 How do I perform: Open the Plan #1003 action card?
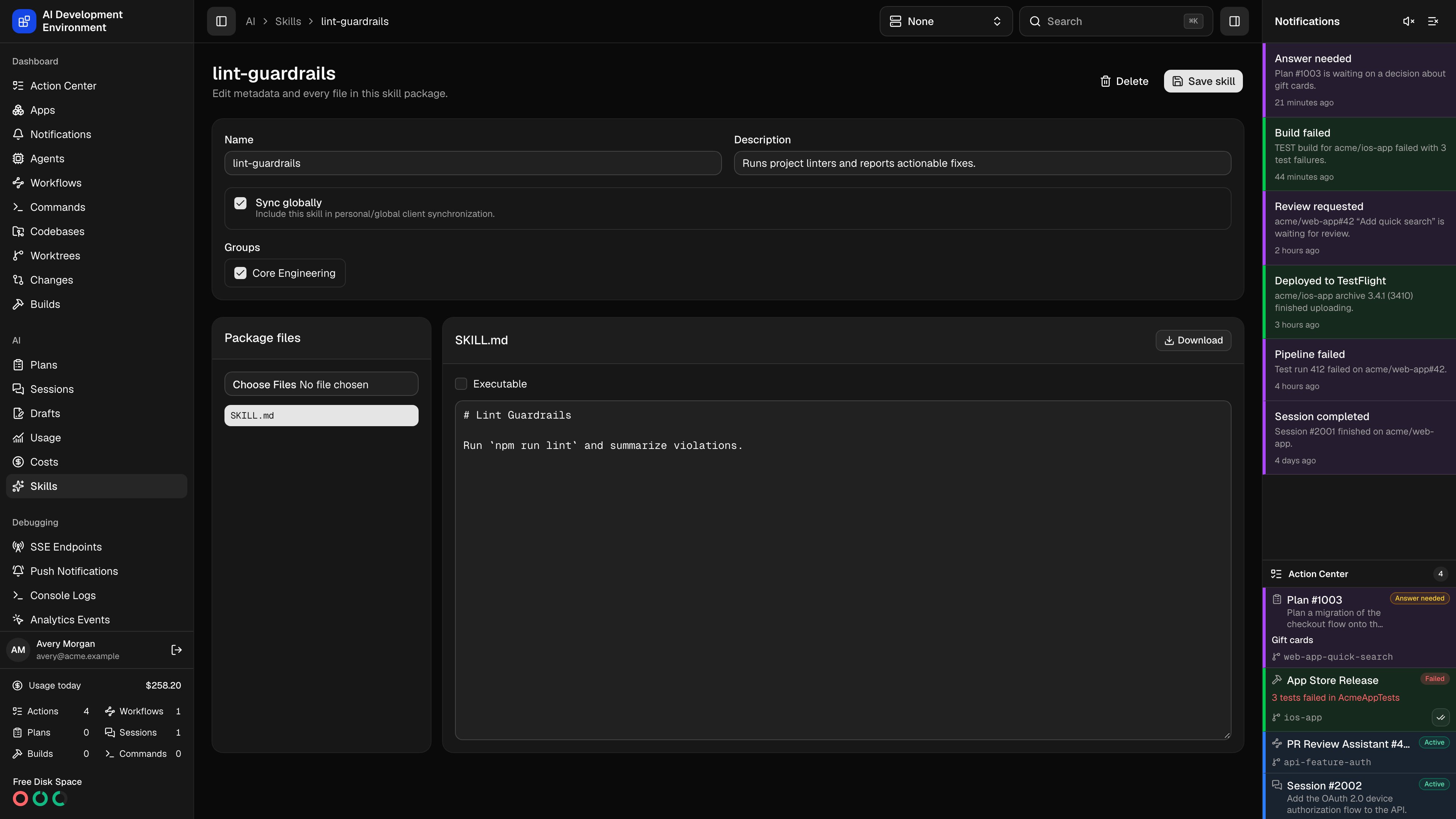tap(1359, 628)
